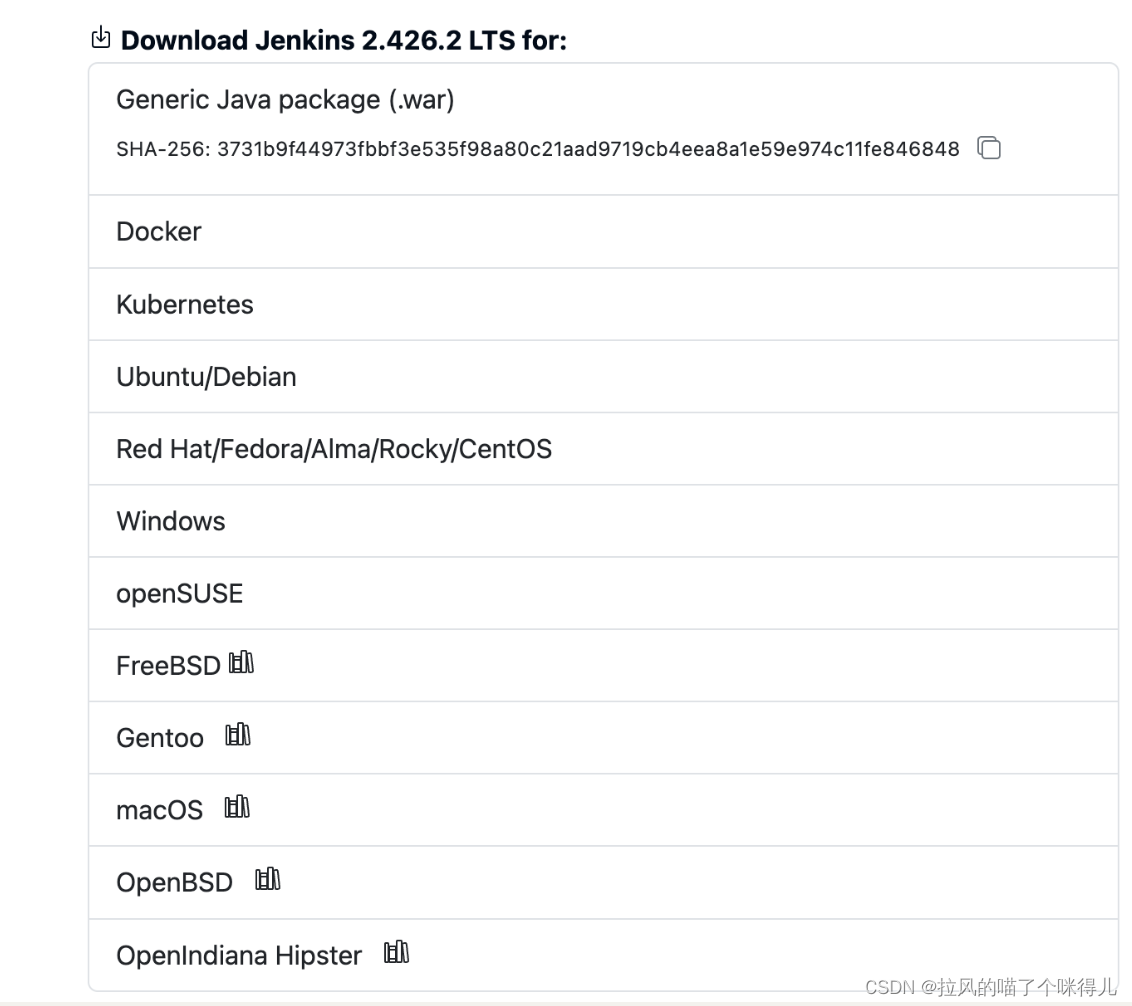Select the Gentoo installation entry

tap(160, 738)
